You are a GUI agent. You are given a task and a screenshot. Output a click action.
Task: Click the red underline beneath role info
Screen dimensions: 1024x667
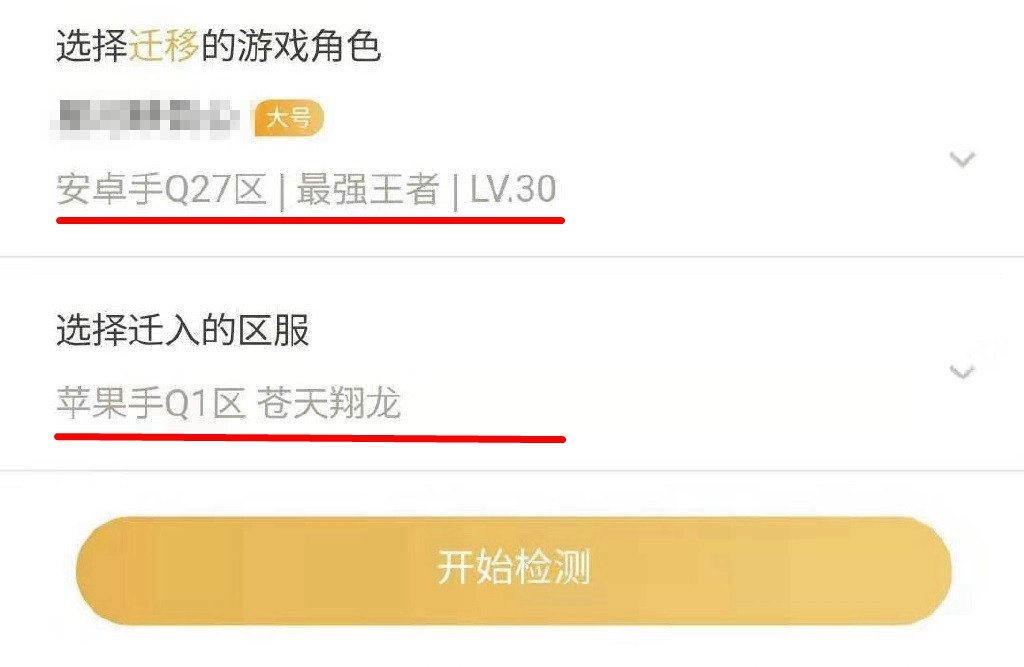coord(310,221)
